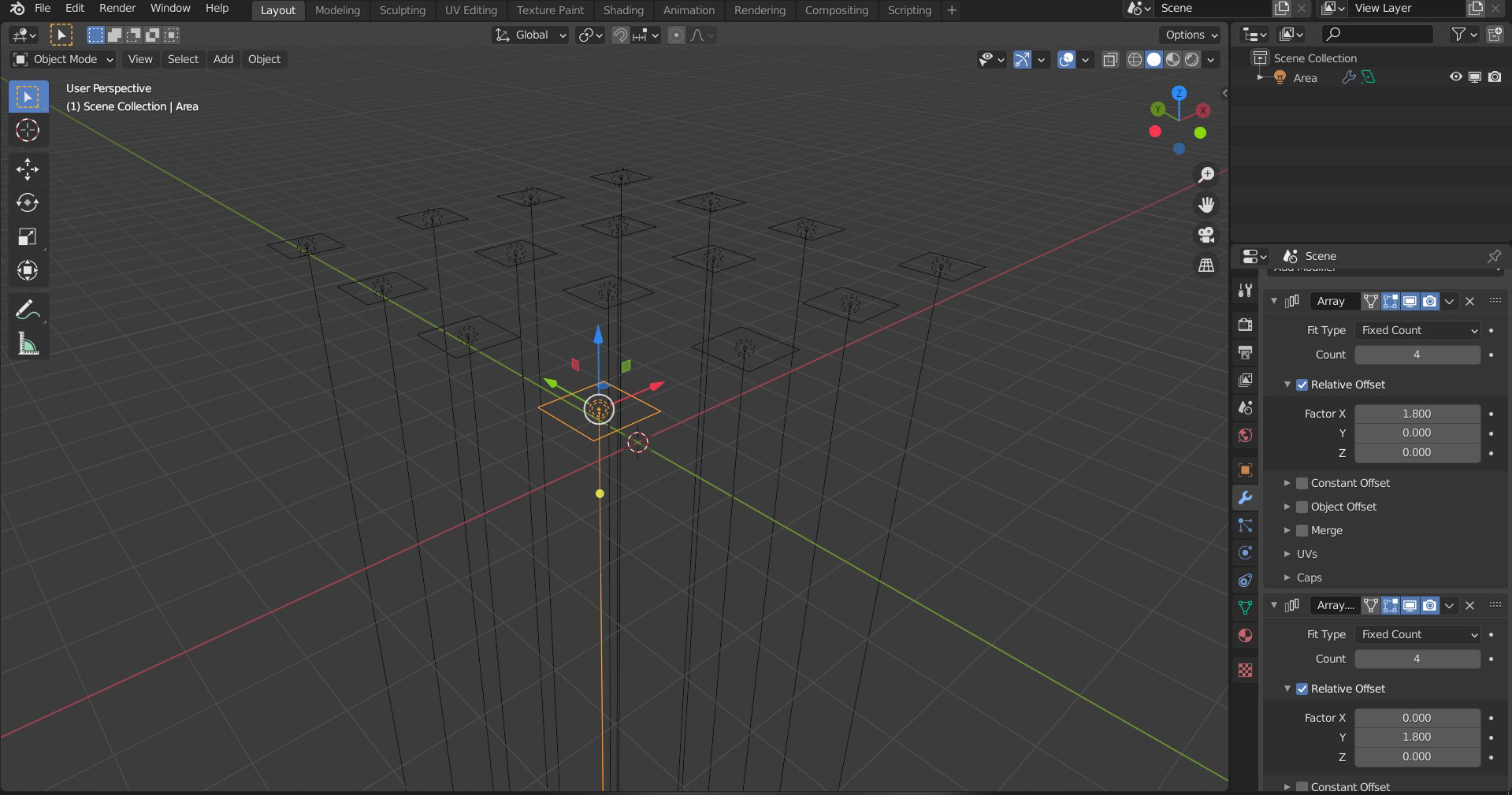The image size is (1512, 795).
Task: Open the Render properties tab icon
Action: click(x=1245, y=325)
